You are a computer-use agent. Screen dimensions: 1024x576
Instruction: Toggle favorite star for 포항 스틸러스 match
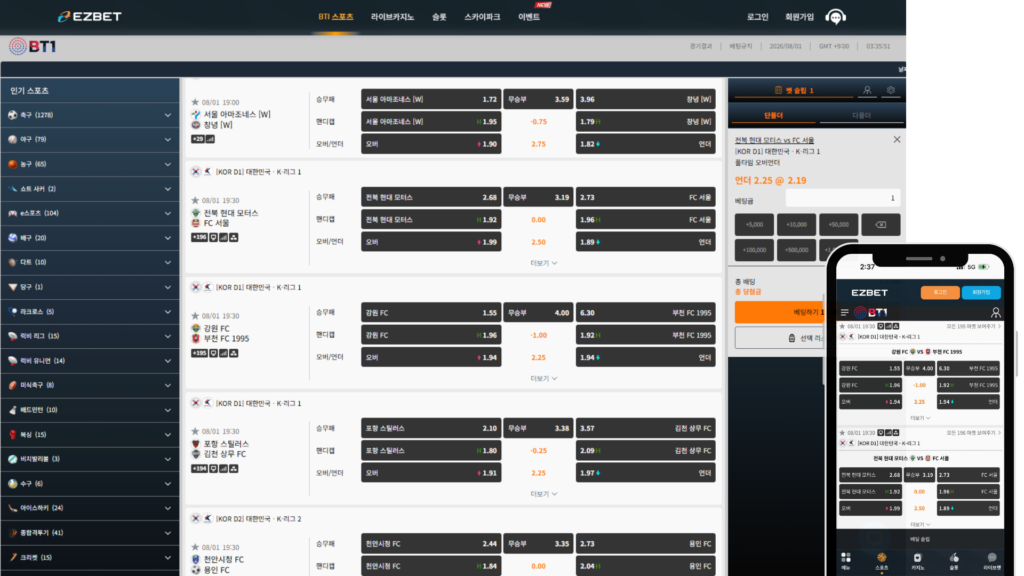click(x=195, y=431)
